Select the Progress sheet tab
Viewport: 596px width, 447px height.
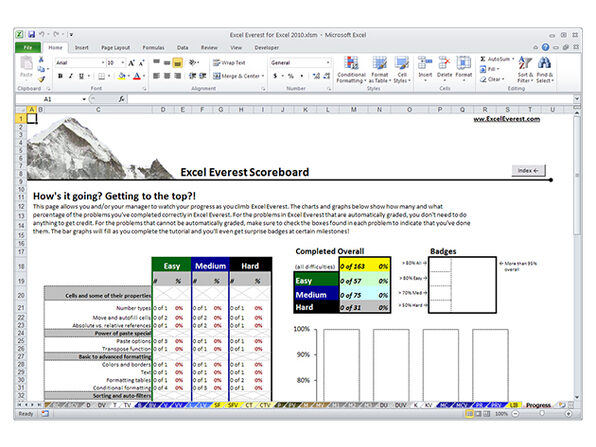(538, 405)
